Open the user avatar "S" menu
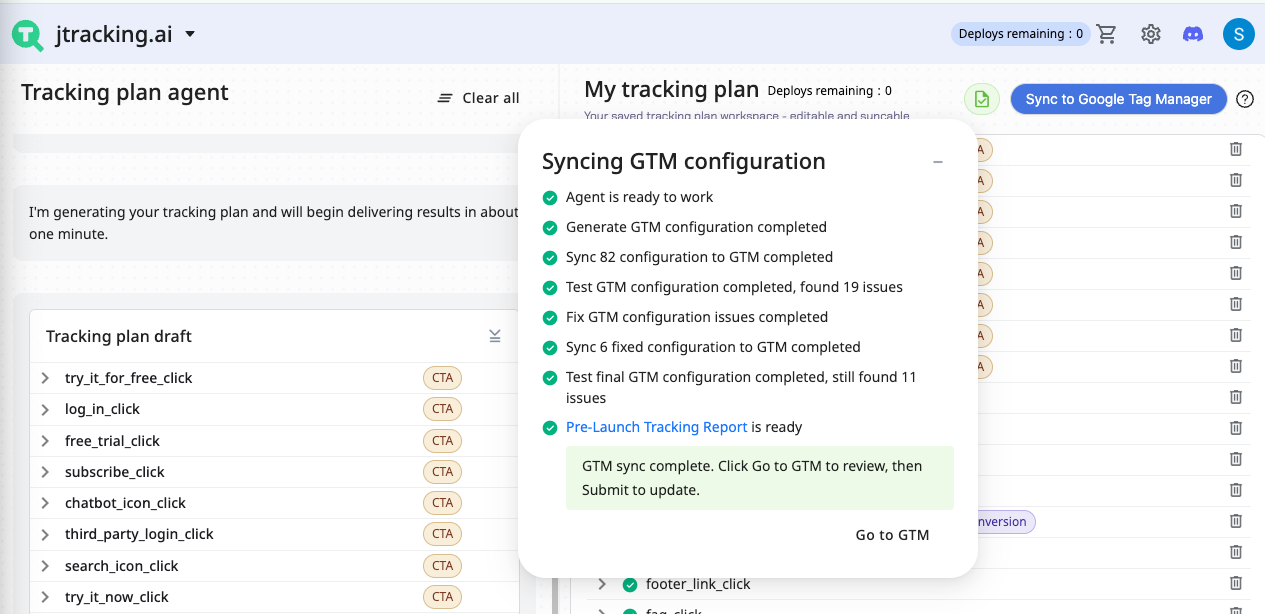The height and width of the screenshot is (614, 1265). 1239,34
